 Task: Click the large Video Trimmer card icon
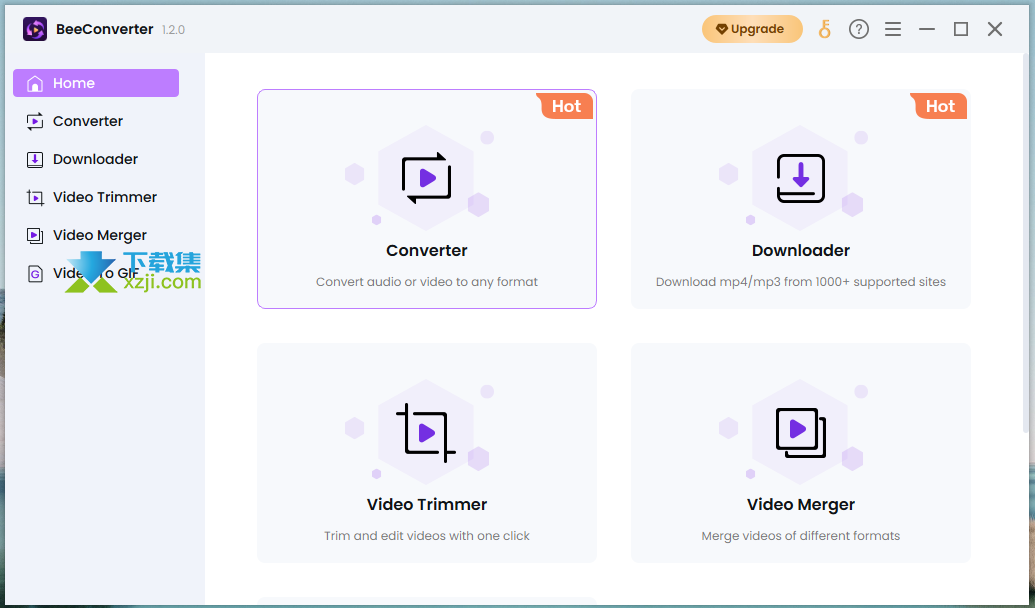click(x=426, y=432)
